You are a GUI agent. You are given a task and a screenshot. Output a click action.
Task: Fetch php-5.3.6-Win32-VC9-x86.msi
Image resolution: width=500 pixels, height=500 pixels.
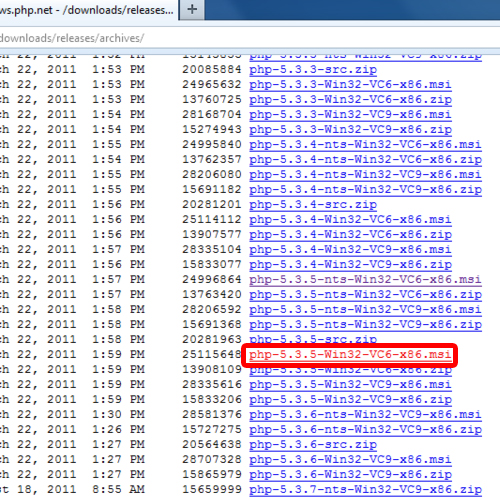pos(350,459)
